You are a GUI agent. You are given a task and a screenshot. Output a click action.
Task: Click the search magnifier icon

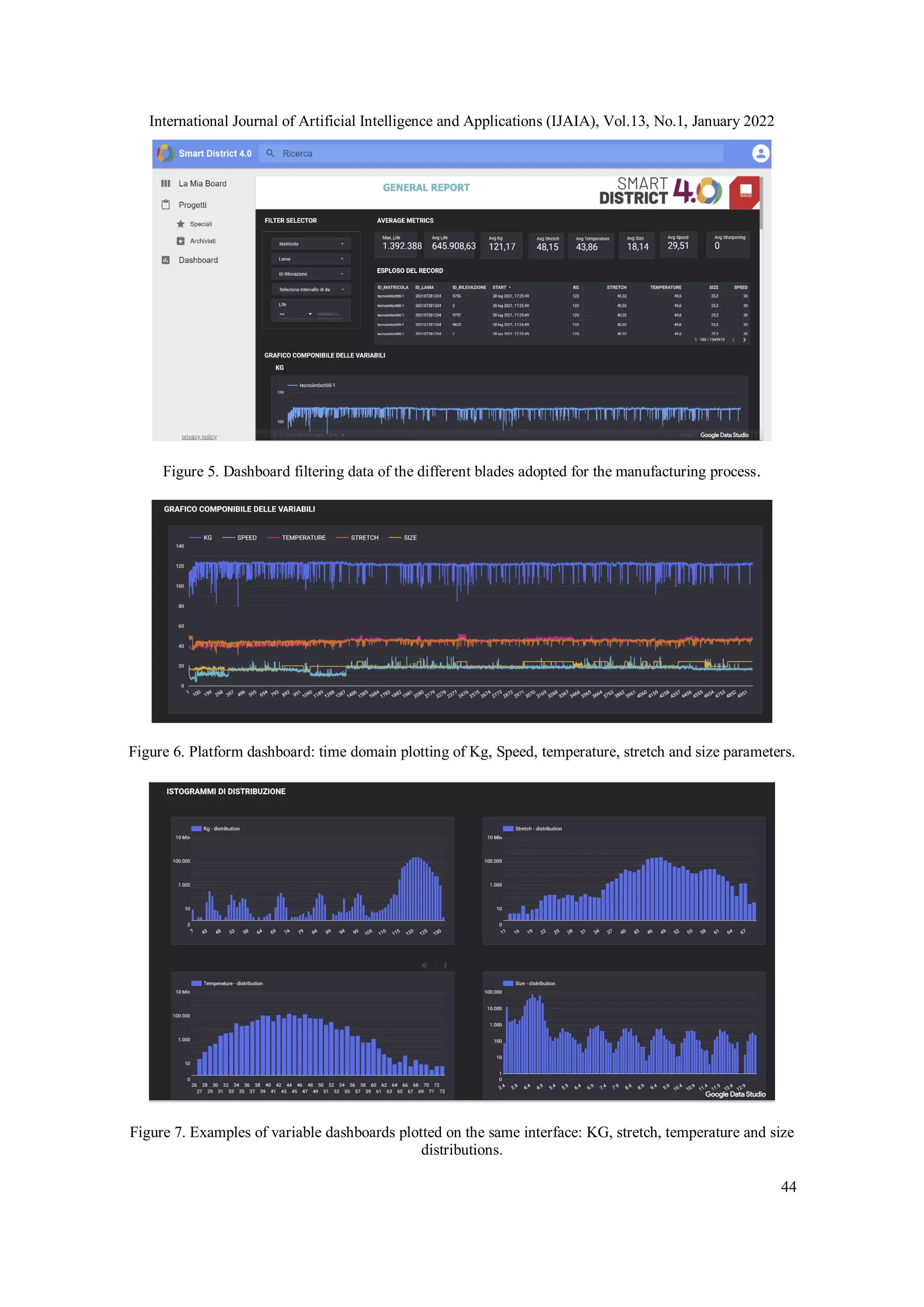click(x=270, y=153)
